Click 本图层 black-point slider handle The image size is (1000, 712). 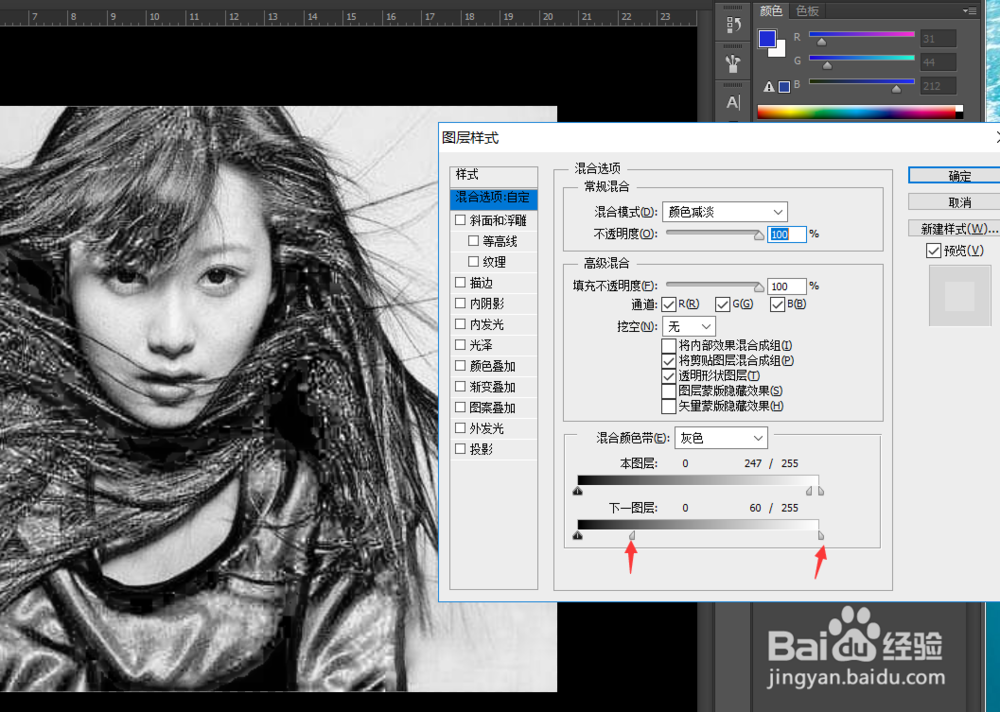coord(577,491)
